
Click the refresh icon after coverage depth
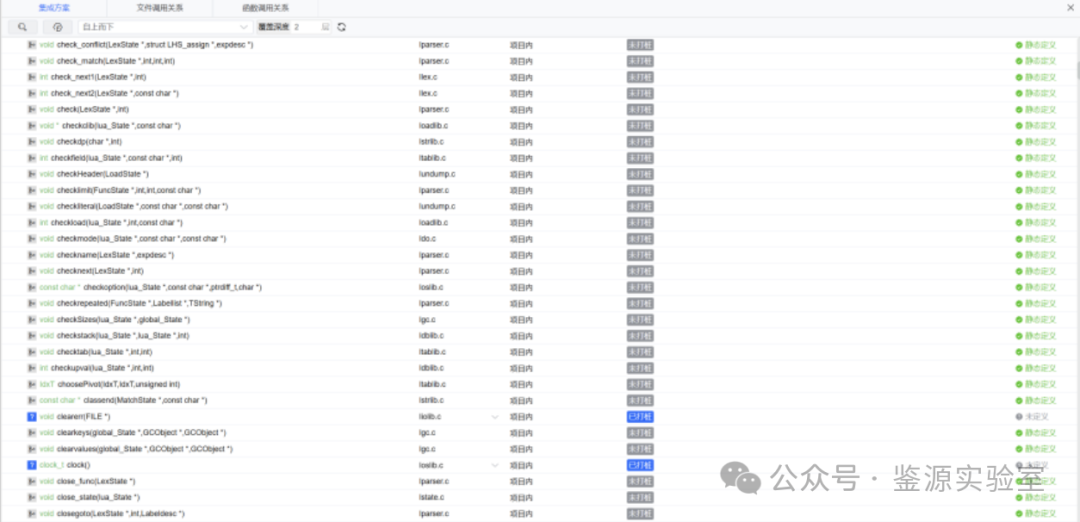(x=341, y=27)
